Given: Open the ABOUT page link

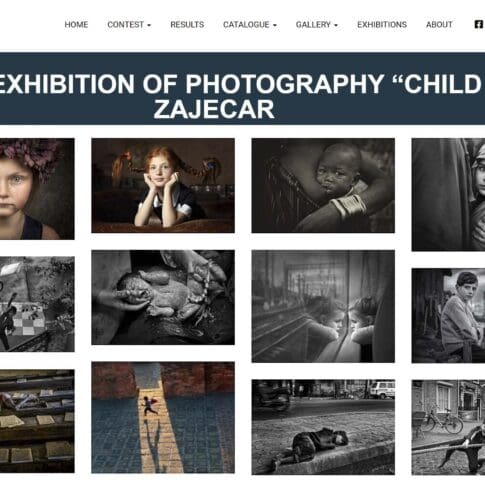Looking at the screenshot, I should [439, 25].
